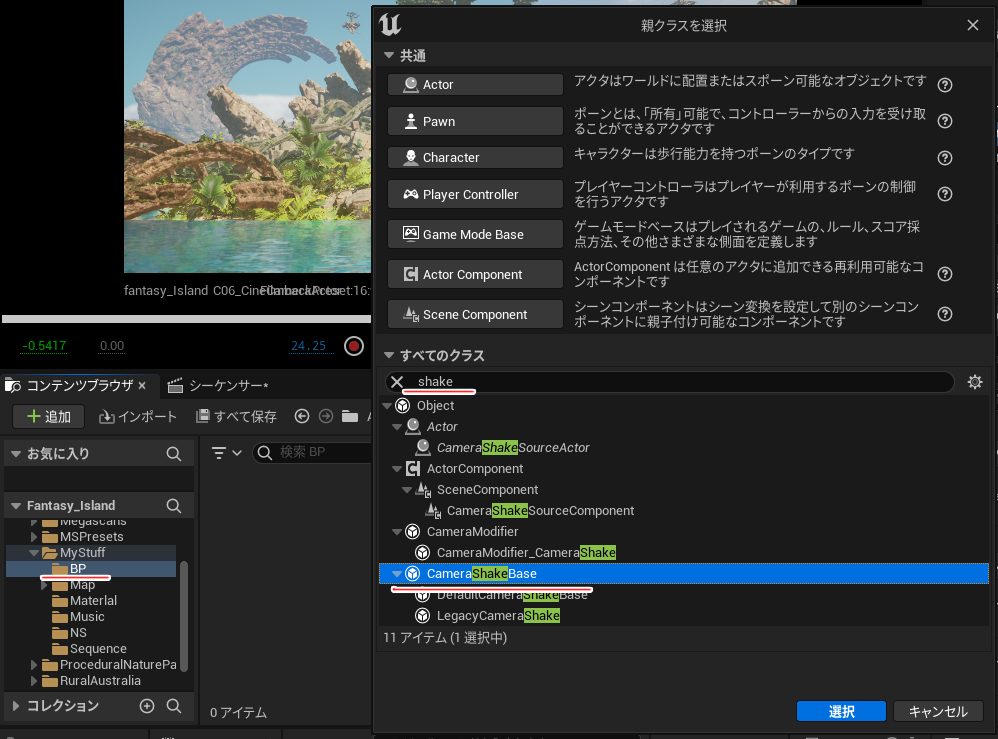The image size is (998, 739).
Task: Open class viewer settings gear
Action: pos(975,382)
